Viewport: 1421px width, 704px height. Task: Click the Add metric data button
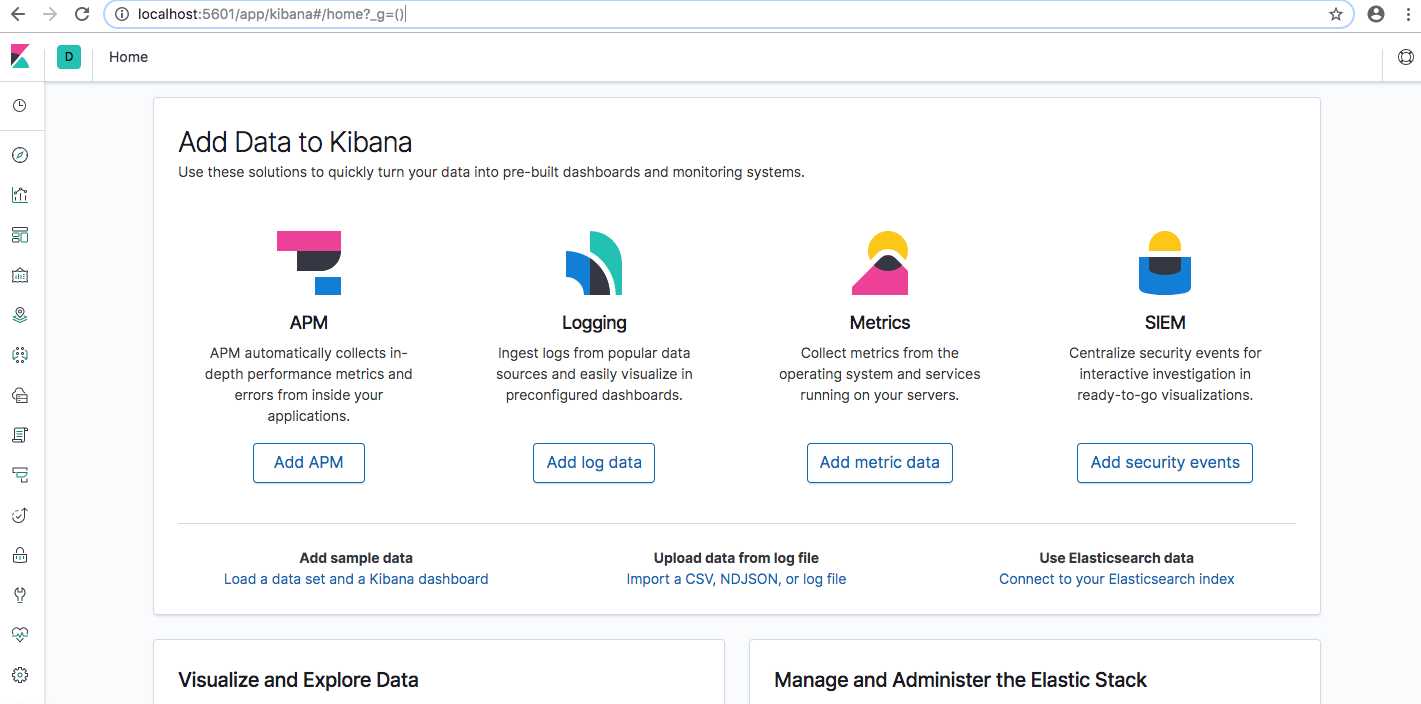click(880, 463)
